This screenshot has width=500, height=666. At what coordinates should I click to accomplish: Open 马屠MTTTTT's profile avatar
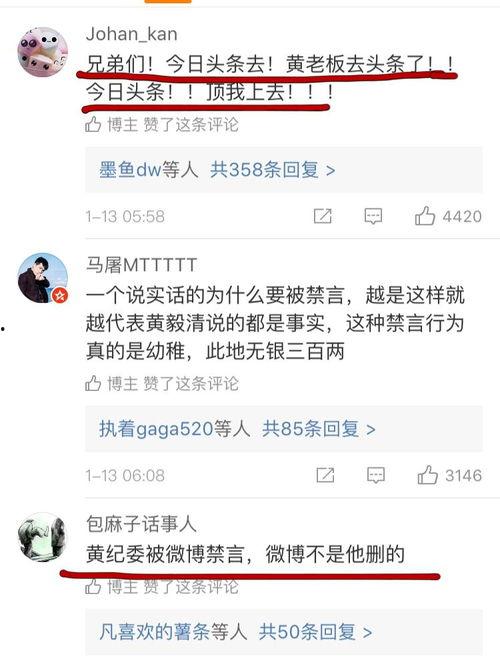pyautogui.click(x=42, y=279)
